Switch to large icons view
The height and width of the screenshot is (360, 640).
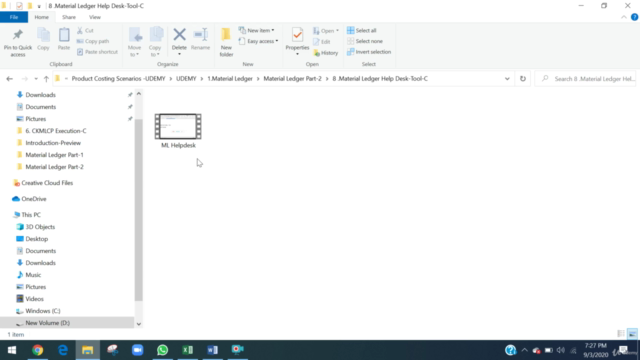pyautogui.click(x=632, y=334)
